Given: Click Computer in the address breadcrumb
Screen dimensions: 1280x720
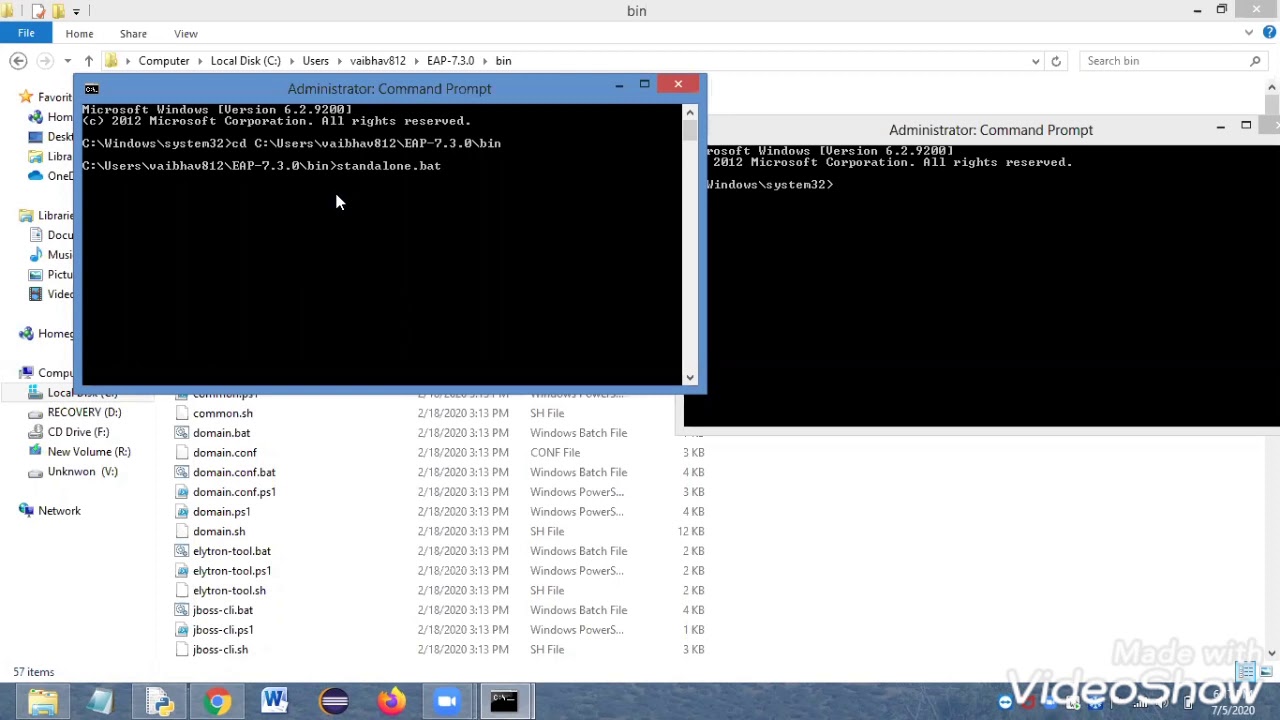Looking at the screenshot, I should point(164,61).
